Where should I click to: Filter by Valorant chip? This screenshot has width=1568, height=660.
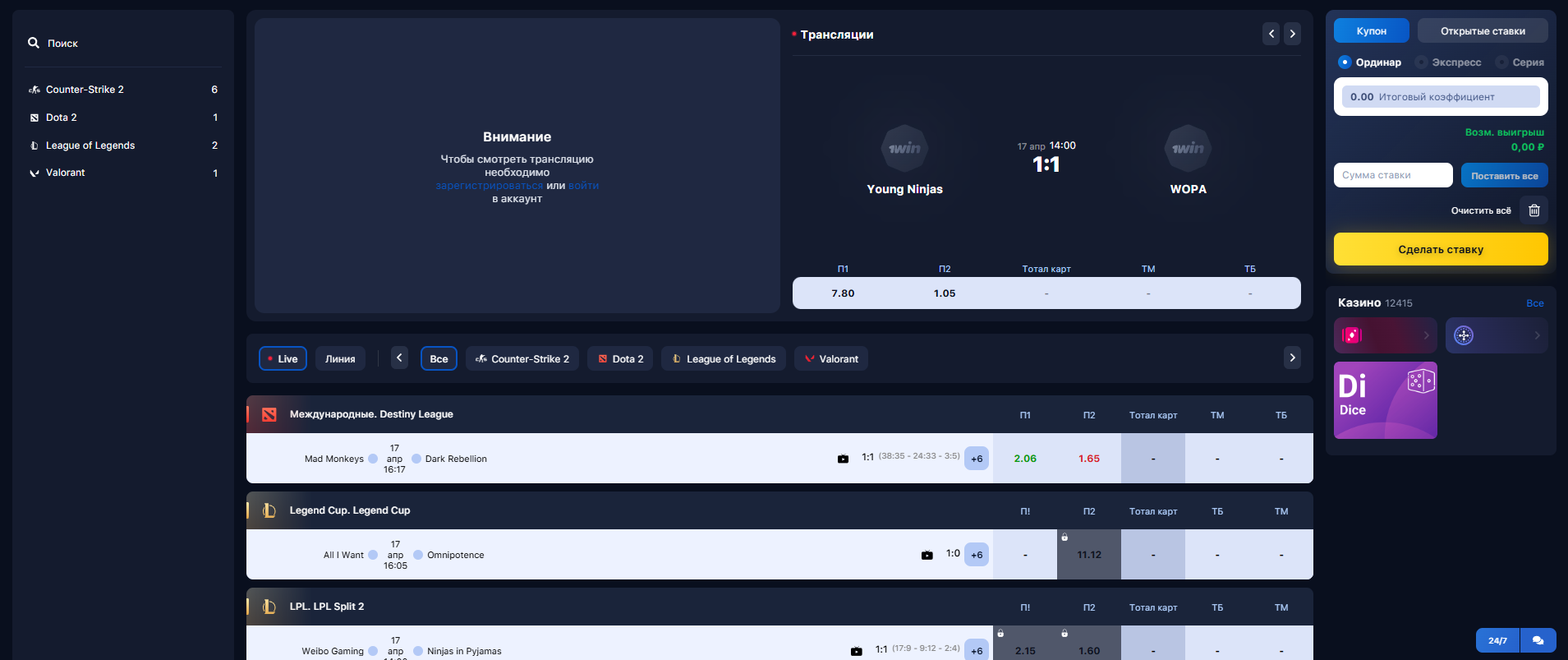click(x=831, y=359)
